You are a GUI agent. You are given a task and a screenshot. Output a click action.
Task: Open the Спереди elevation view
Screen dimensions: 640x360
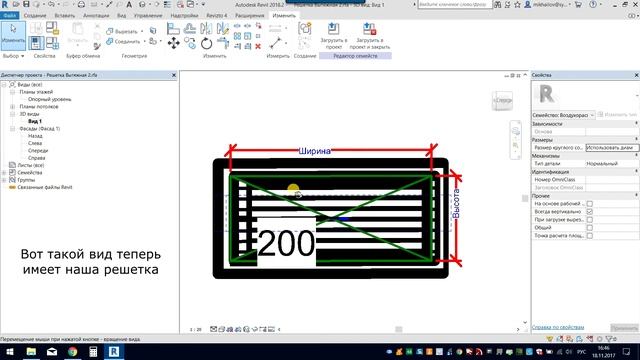point(38,151)
